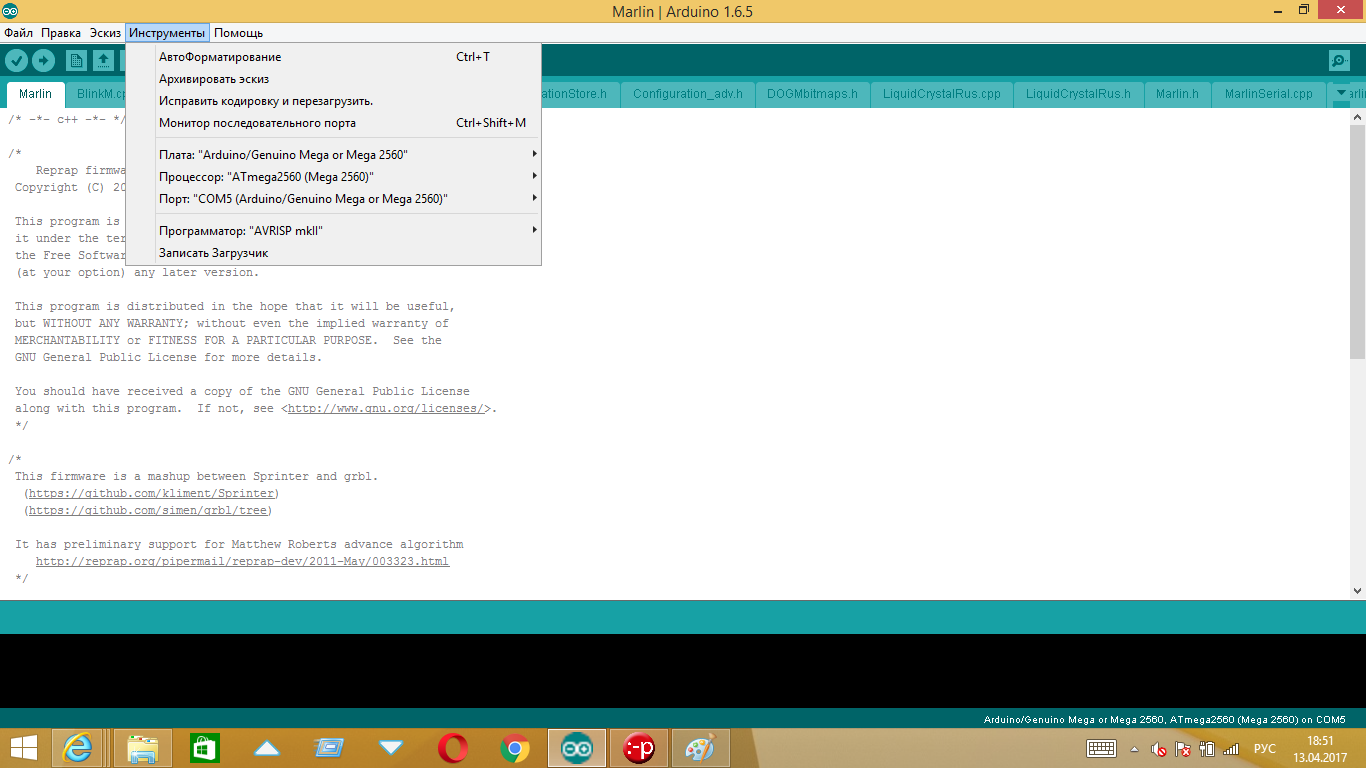Switch to the Configuration_adv.h tab
1366x768 pixels.
tap(687, 94)
